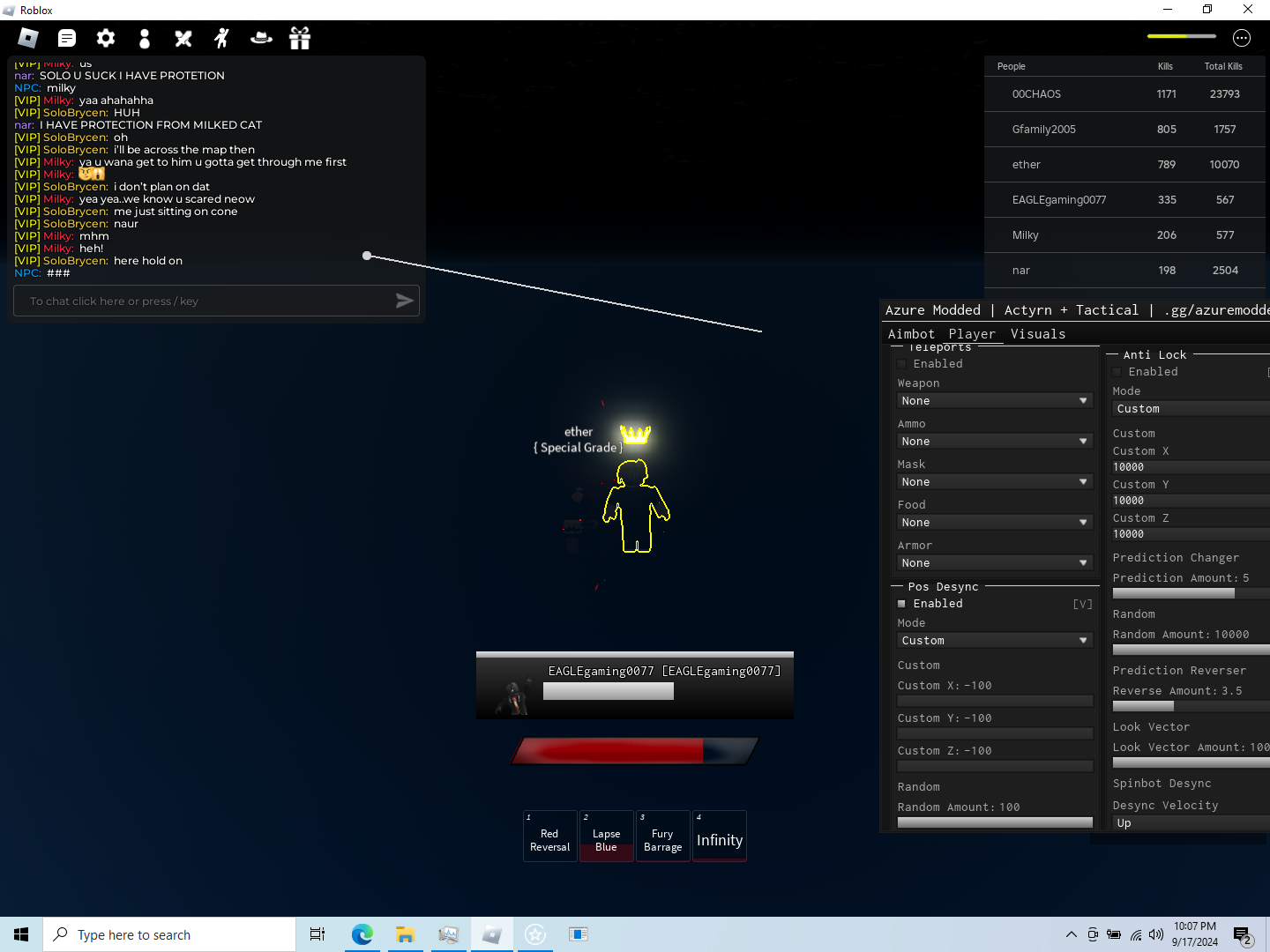This screenshot has height=952, width=1270.
Task: Open the Desync Velocity Up dropdown
Action: coord(1191,823)
